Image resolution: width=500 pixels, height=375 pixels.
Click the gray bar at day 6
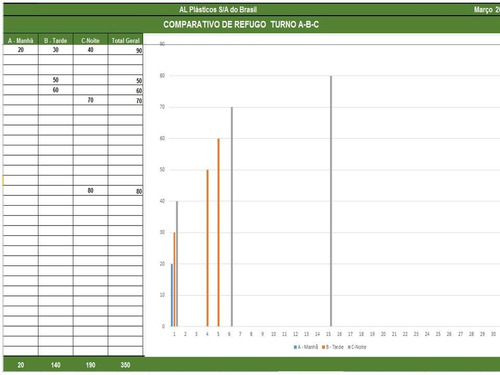232,217
